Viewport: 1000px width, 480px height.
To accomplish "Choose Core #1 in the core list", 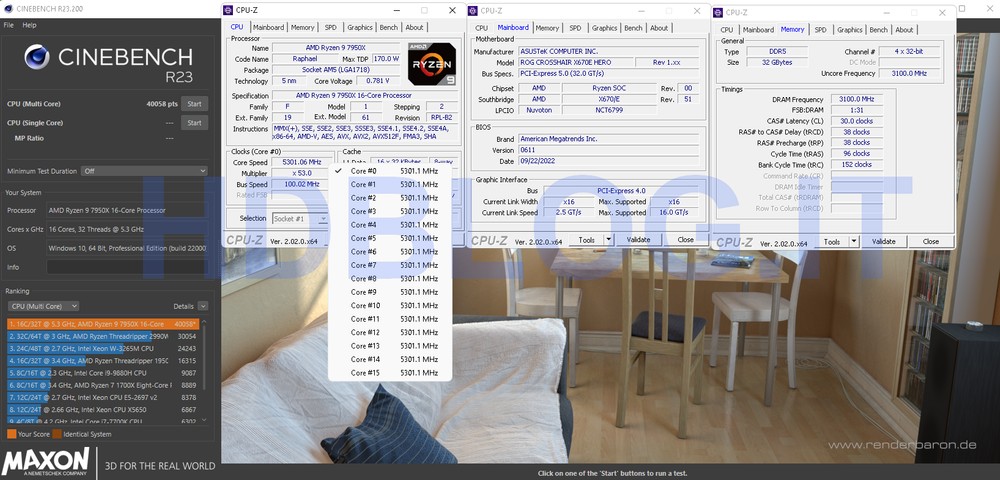I will [x=390, y=184].
